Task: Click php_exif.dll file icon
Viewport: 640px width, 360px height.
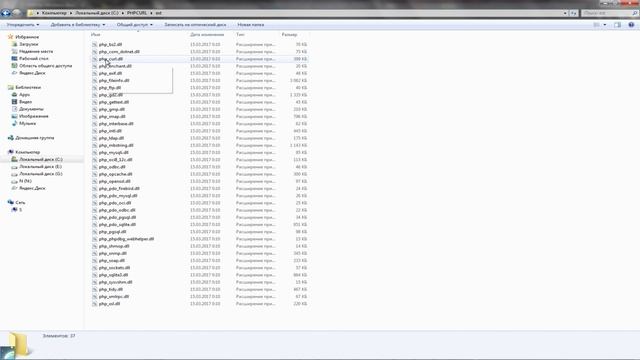Action: pos(95,73)
